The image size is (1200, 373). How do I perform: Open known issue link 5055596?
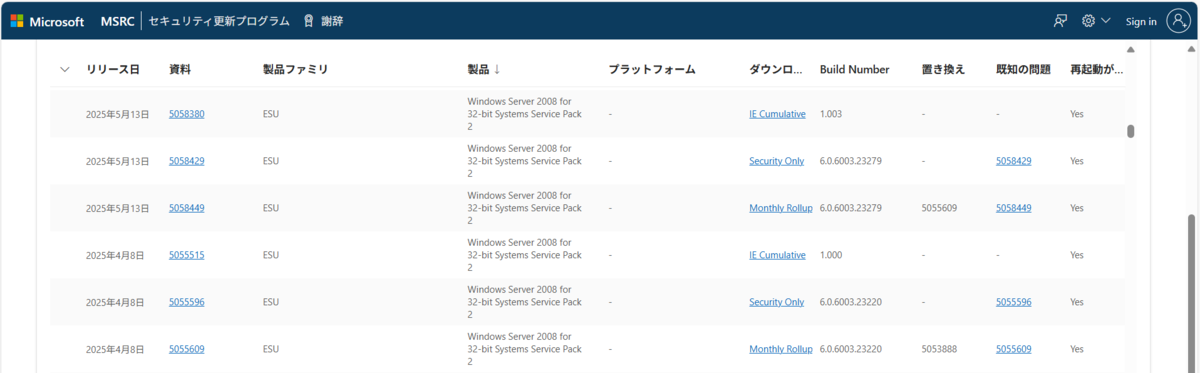(x=1014, y=302)
